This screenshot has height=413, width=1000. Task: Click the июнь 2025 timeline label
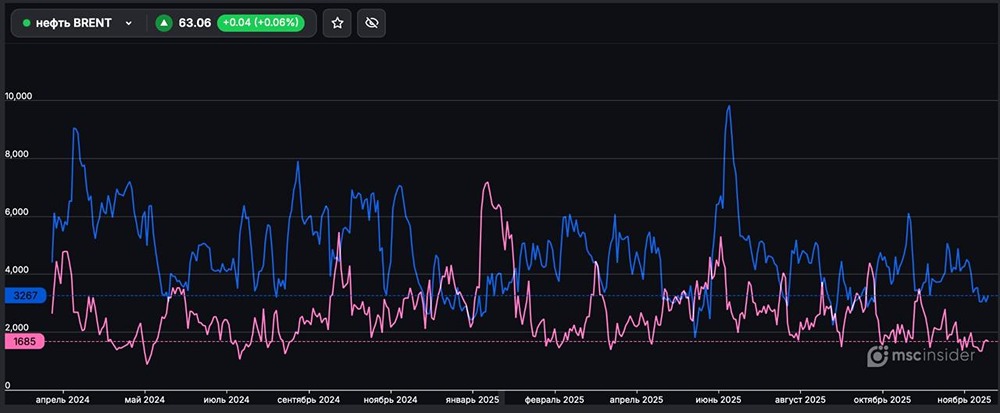pos(716,400)
